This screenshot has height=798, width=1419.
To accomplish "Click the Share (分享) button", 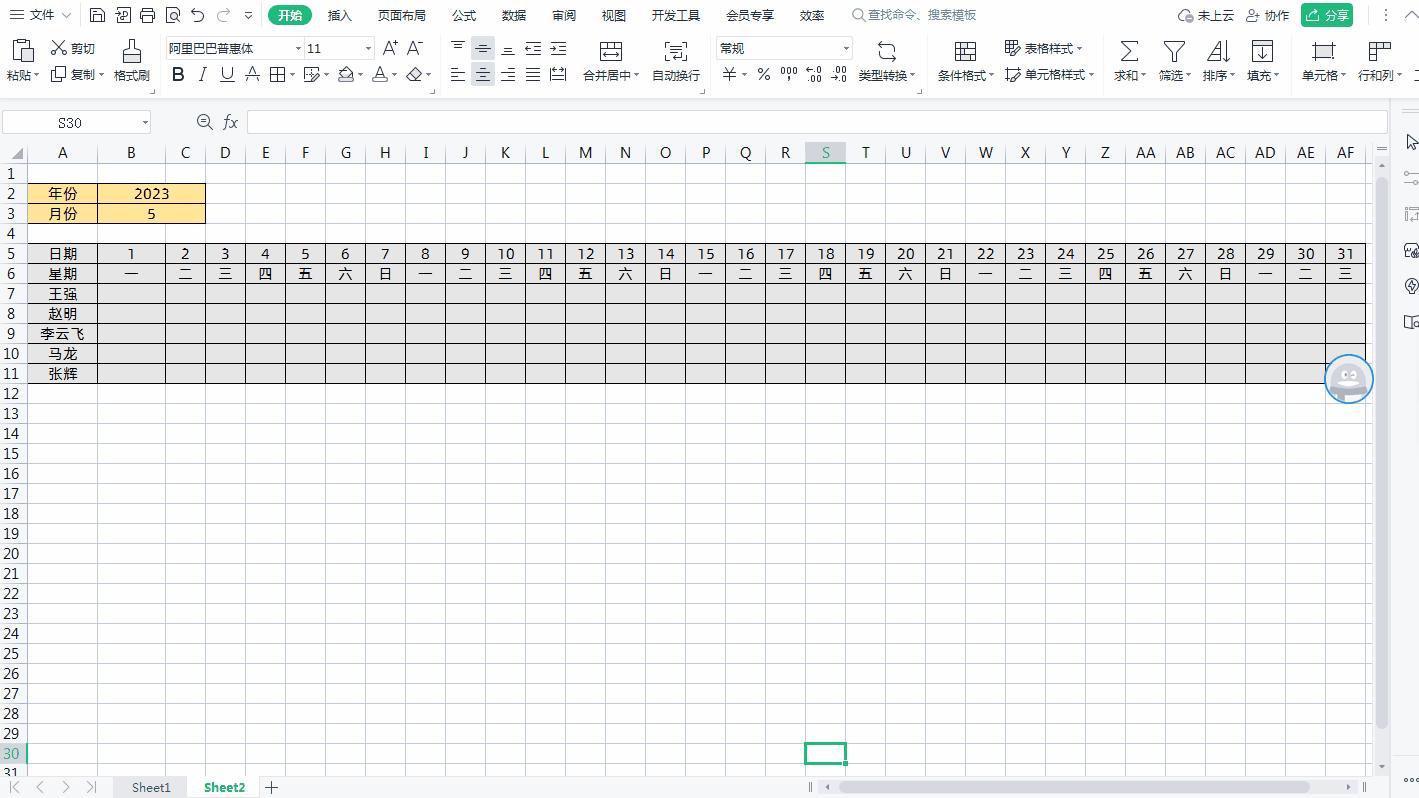I will 1327,15.
